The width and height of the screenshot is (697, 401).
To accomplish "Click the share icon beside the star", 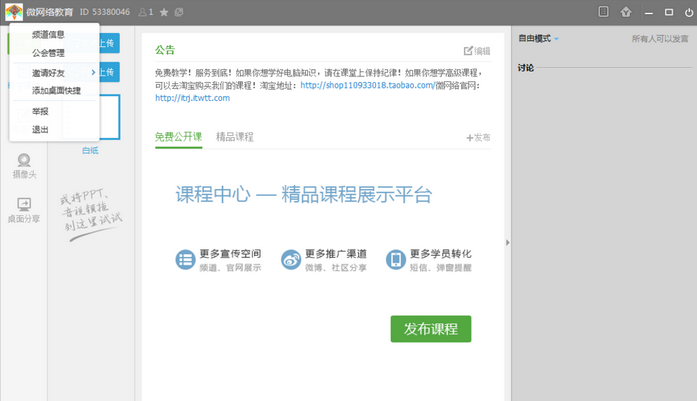I will click(x=179, y=12).
